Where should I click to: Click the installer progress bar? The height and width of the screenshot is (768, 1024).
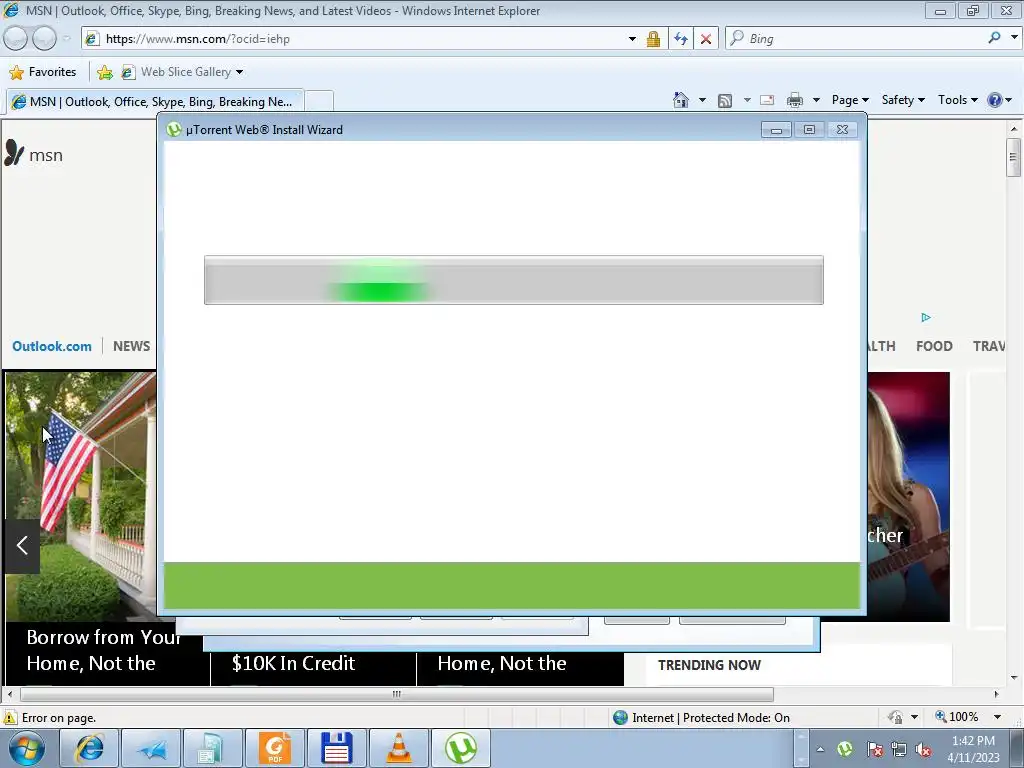513,280
